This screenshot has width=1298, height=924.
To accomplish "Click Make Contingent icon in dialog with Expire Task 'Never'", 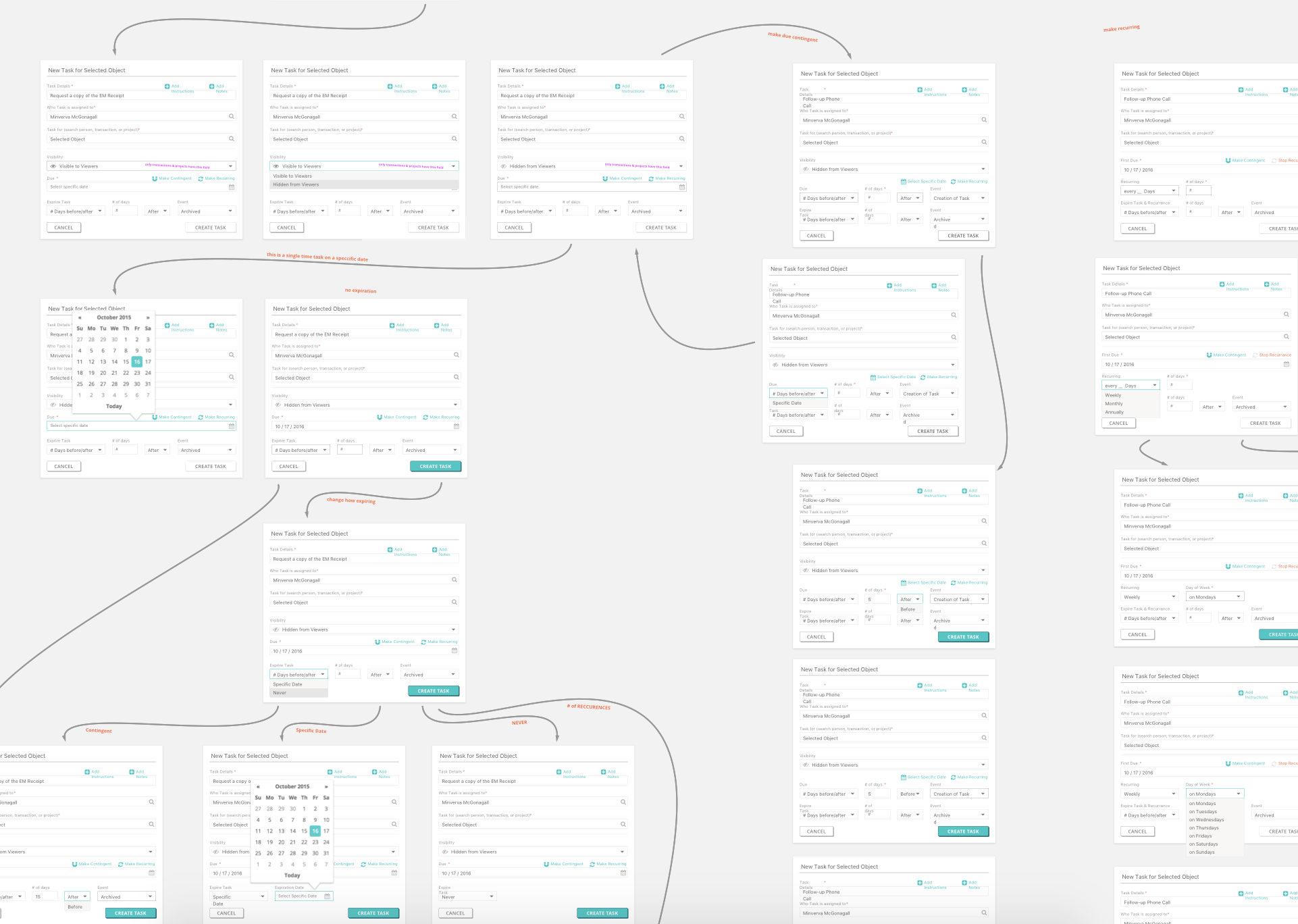I will (546, 864).
